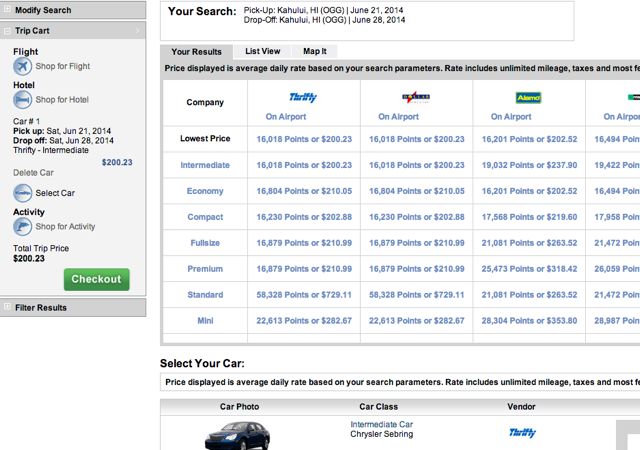Select the Fullsize car class row
Screen dimensions: 640x450
click(205, 243)
